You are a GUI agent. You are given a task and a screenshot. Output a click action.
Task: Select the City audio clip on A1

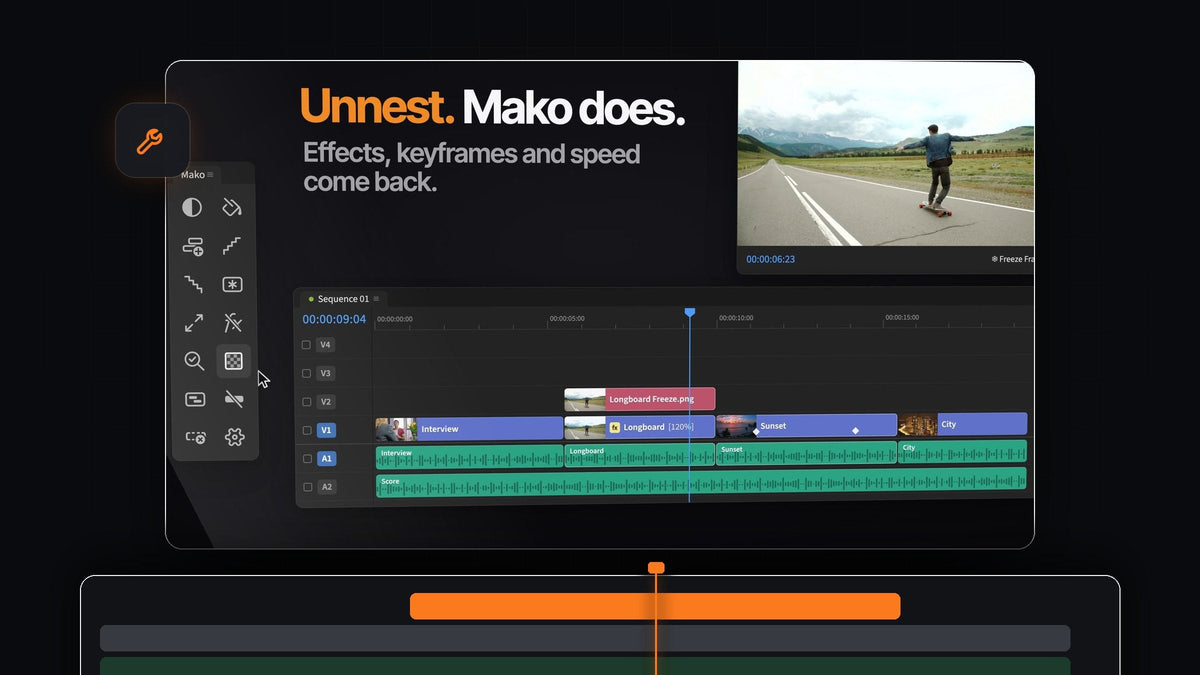click(962, 451)
